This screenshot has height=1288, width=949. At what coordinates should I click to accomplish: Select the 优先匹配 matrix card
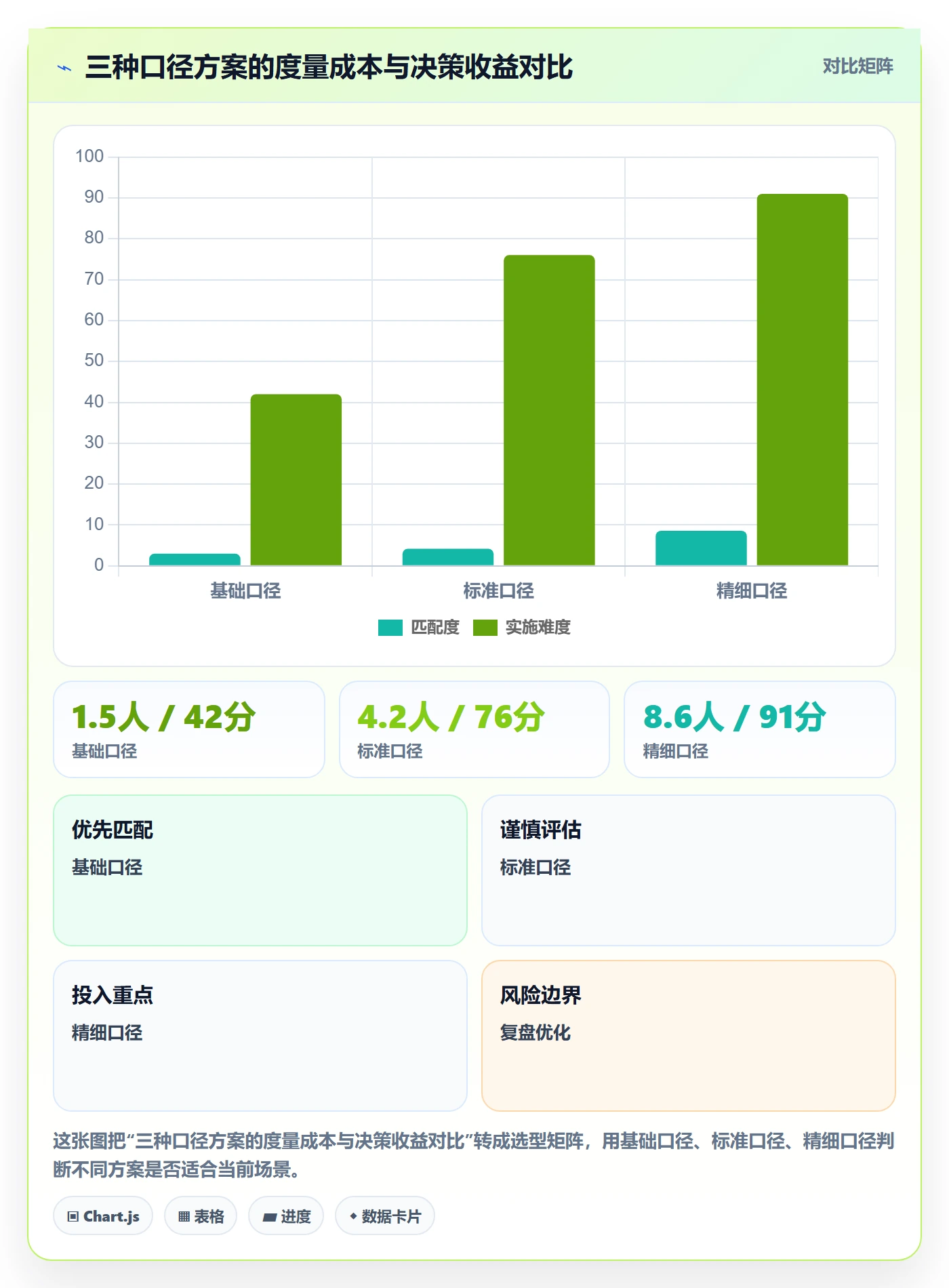point(260,870)
